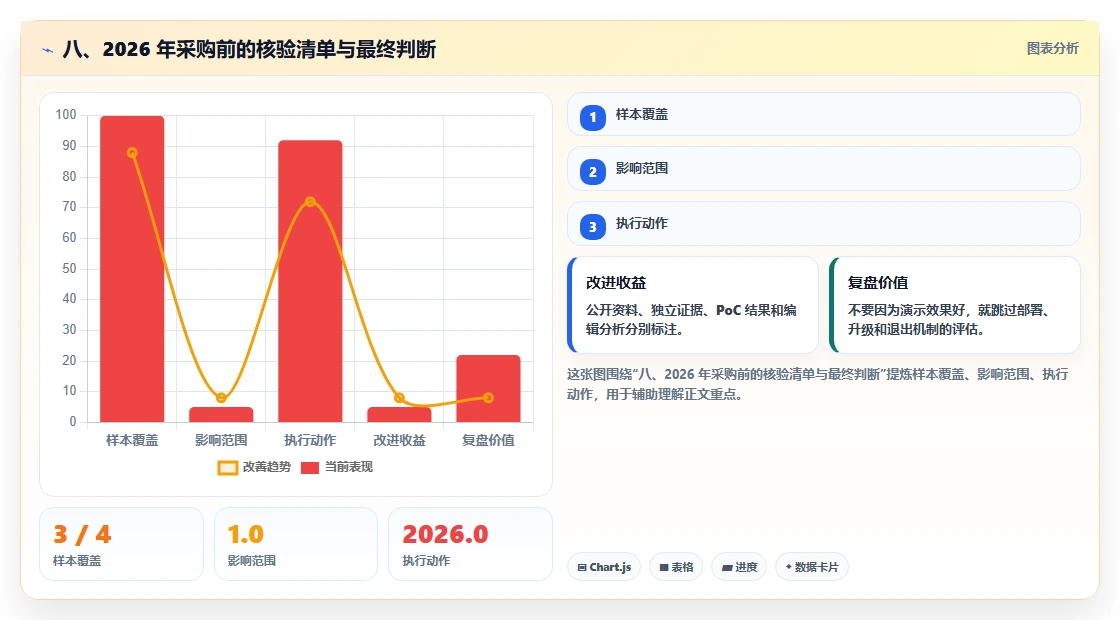Click trend line point on 执行动作 bar
The image size is (1120, 620).
310,202
